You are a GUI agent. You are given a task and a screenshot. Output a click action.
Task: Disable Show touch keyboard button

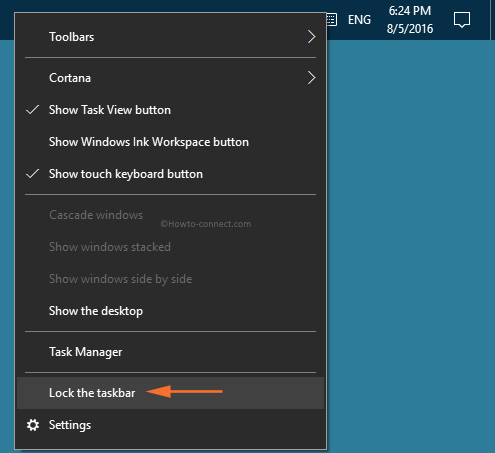pos(170,174)
